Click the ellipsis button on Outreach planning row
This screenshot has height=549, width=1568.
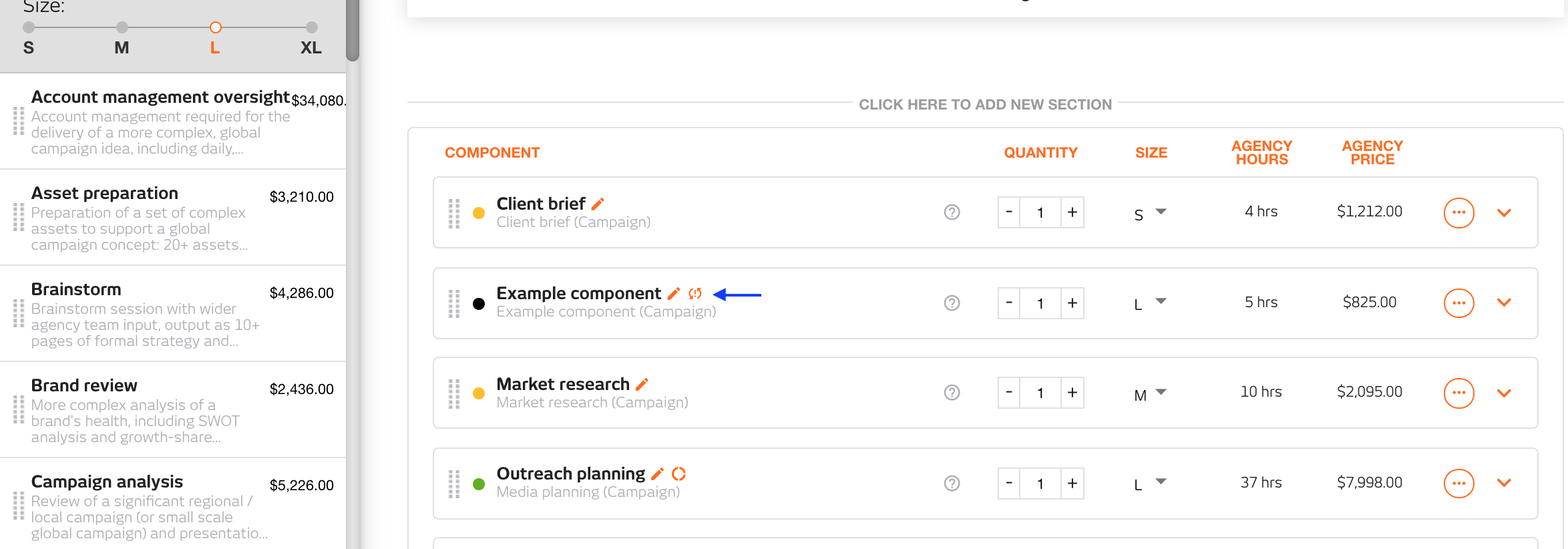click(1458, 484)
